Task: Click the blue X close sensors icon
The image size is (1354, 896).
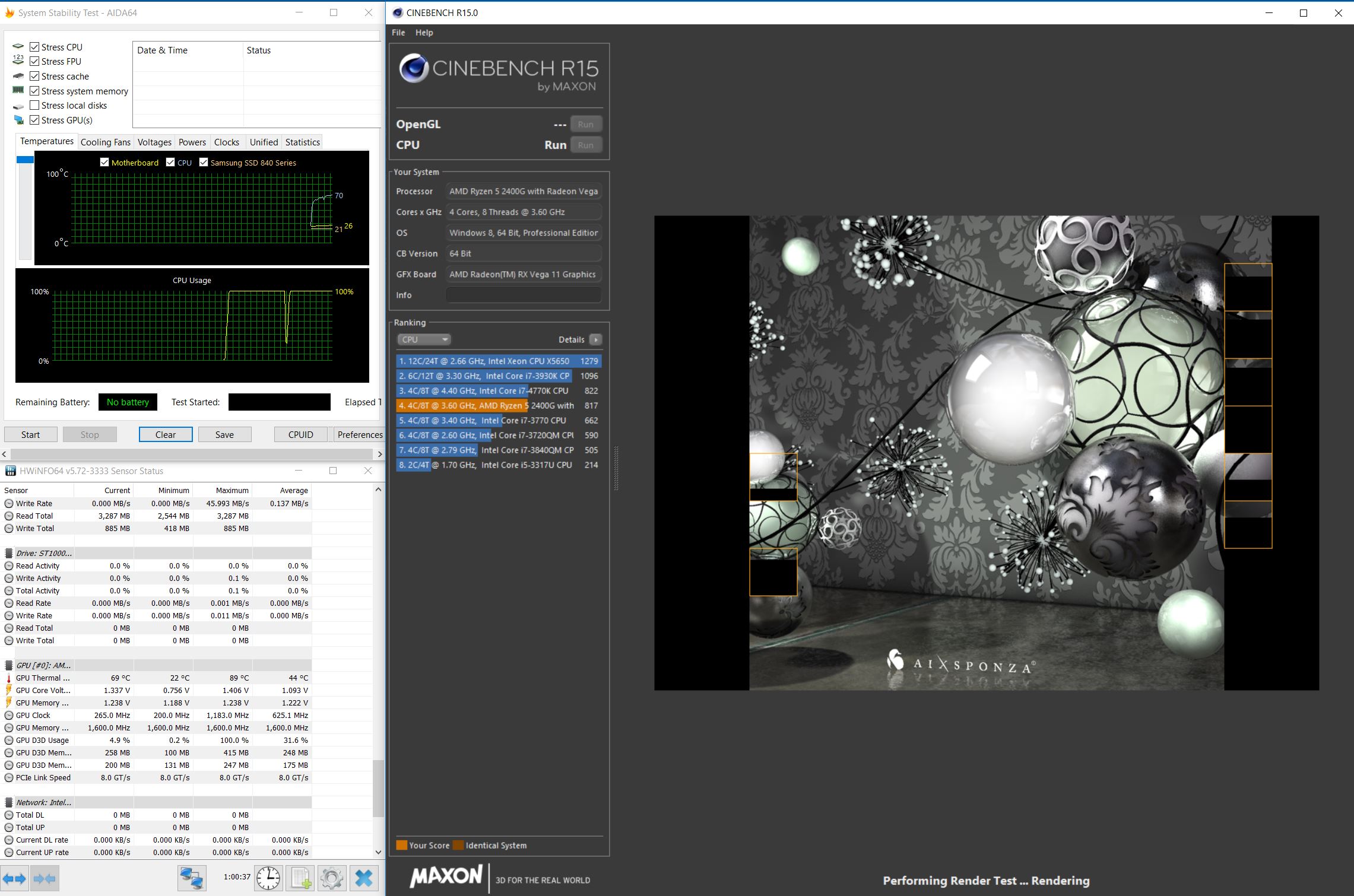Action: tap(364, 878)
